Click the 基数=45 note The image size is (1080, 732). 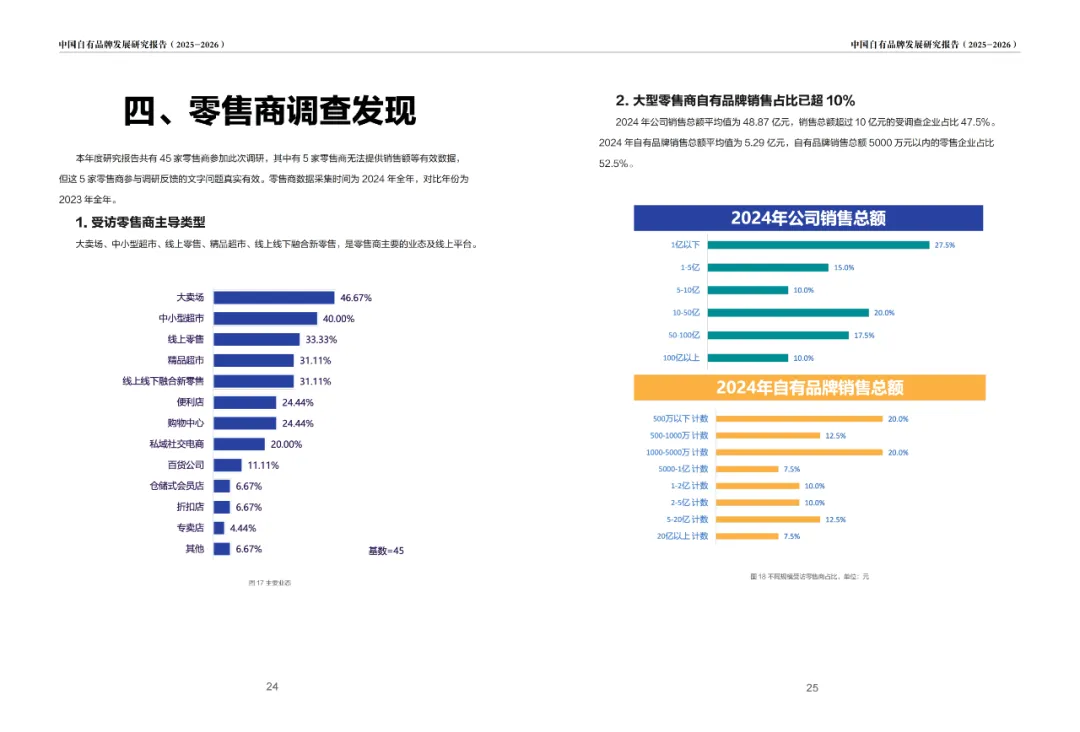pyautogui.click(x=386, y=551)
